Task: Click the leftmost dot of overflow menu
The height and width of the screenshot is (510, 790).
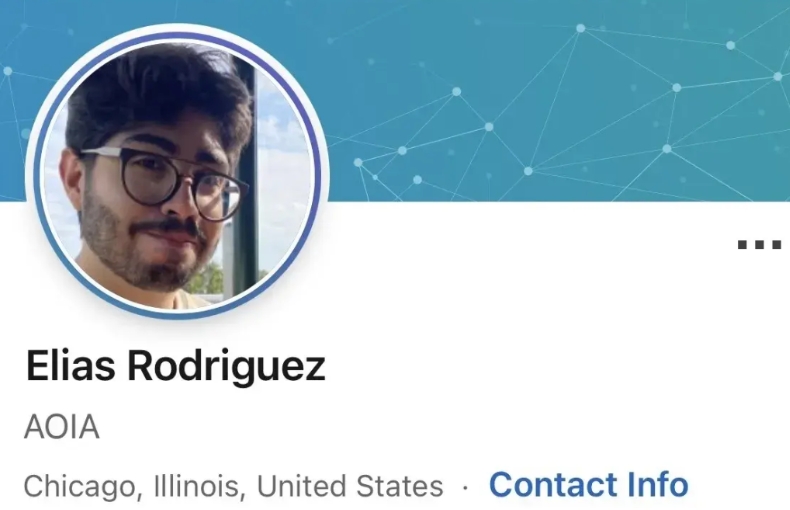Action: click(x=742, y=245)
